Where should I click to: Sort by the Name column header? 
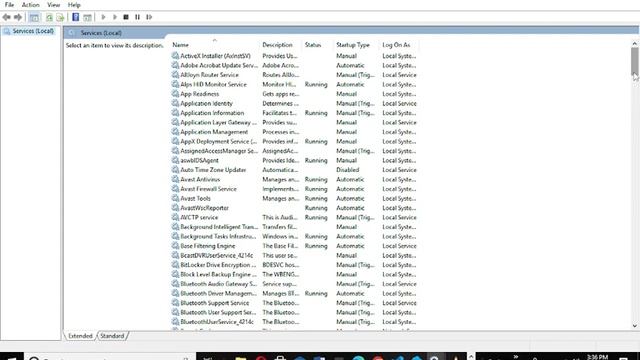point(215,45)
